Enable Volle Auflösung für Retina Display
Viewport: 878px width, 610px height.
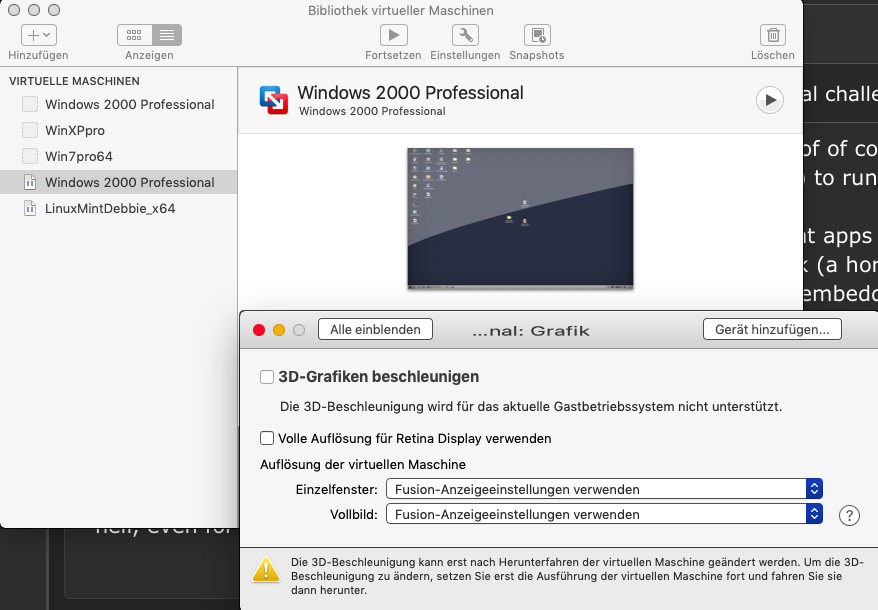point(267,438)
